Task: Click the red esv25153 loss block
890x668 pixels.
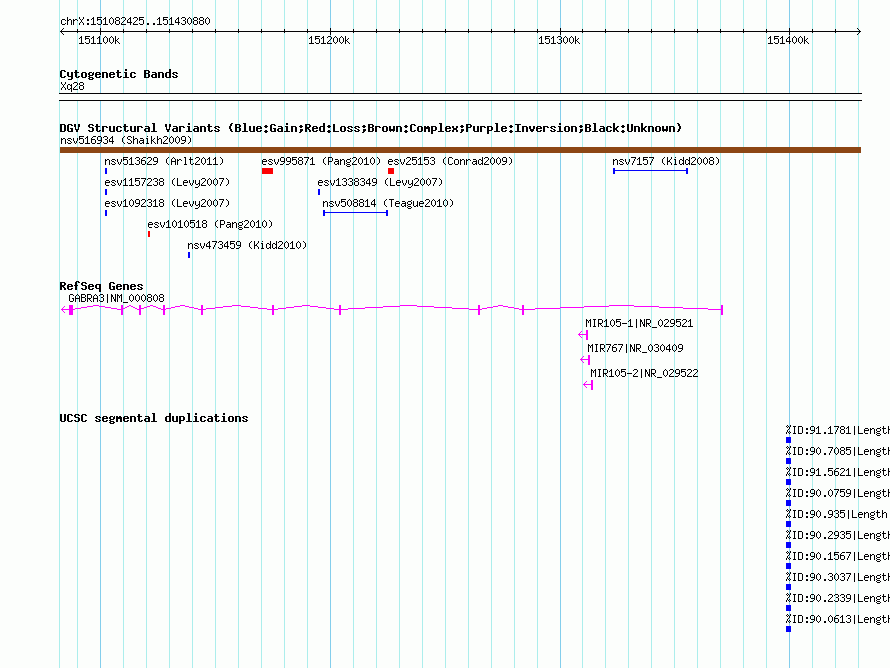Action: pyautogui.click(x=391, y=171)
